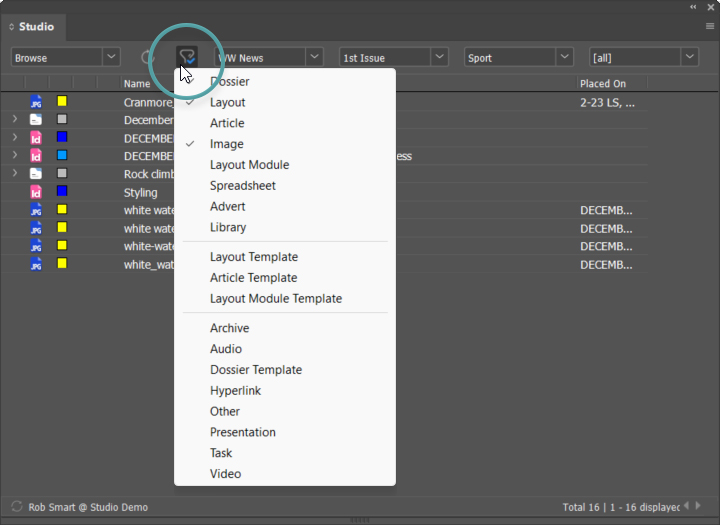Choose Video in filter menu
This screenshot has width=720, height=525.
(x=285, y=474)
